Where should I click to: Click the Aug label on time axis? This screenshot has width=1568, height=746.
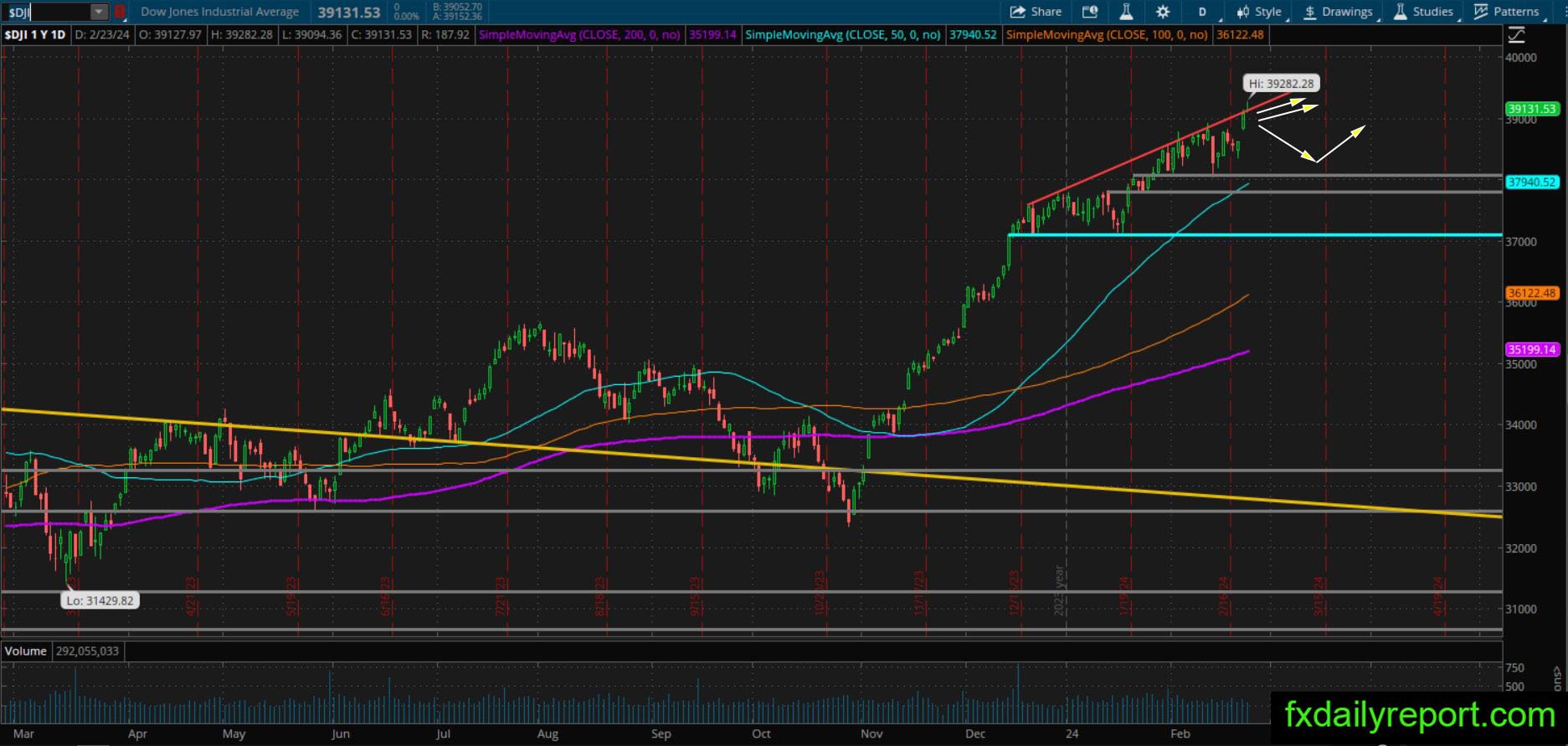click(548, 734)
